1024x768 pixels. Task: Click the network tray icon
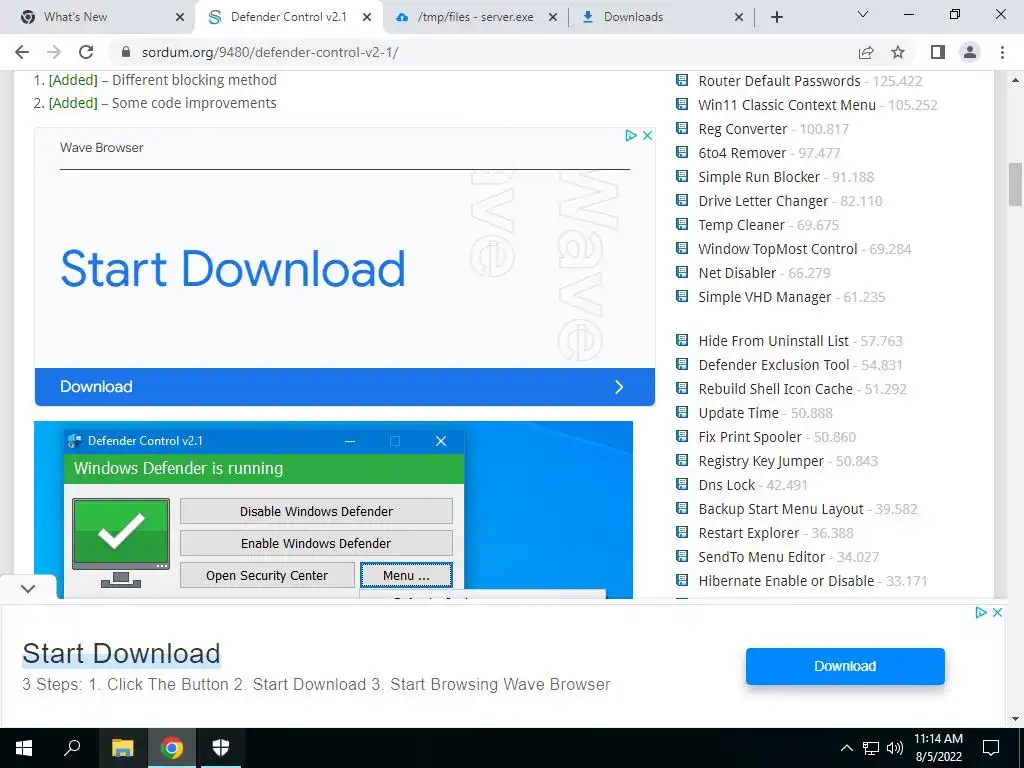tap(871, 748)
